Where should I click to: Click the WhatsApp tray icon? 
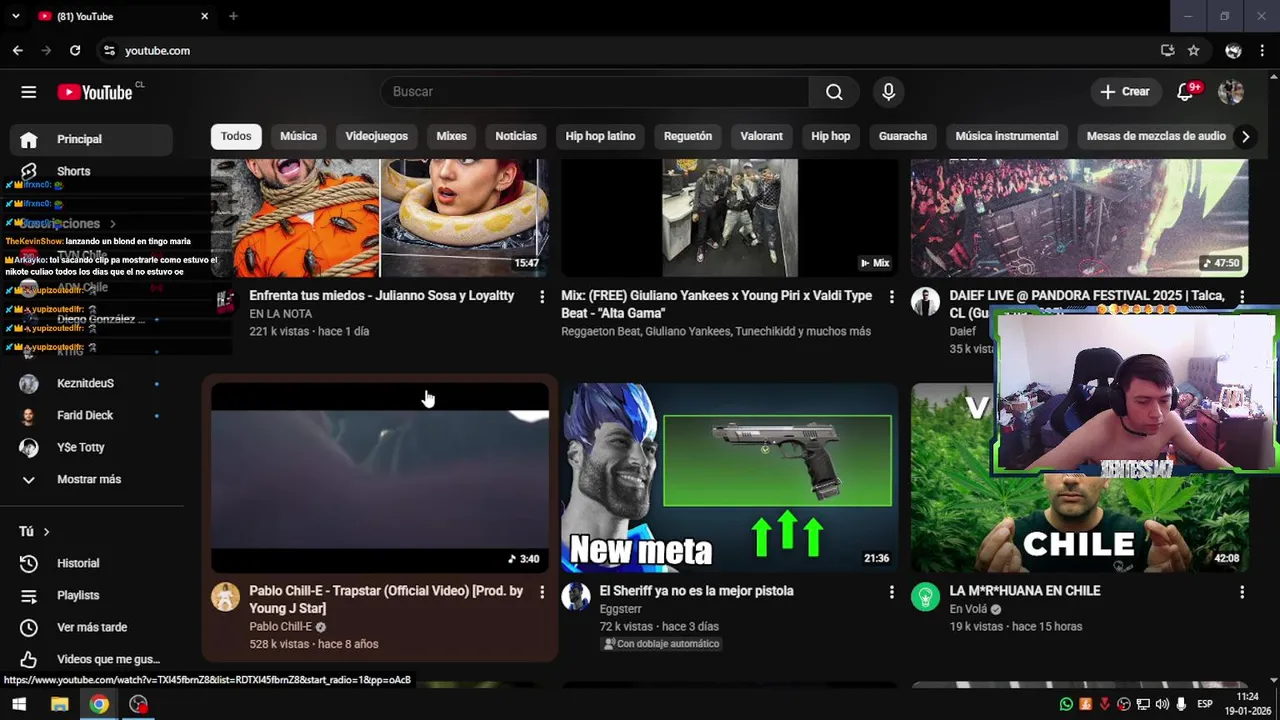pos(1066,704)
